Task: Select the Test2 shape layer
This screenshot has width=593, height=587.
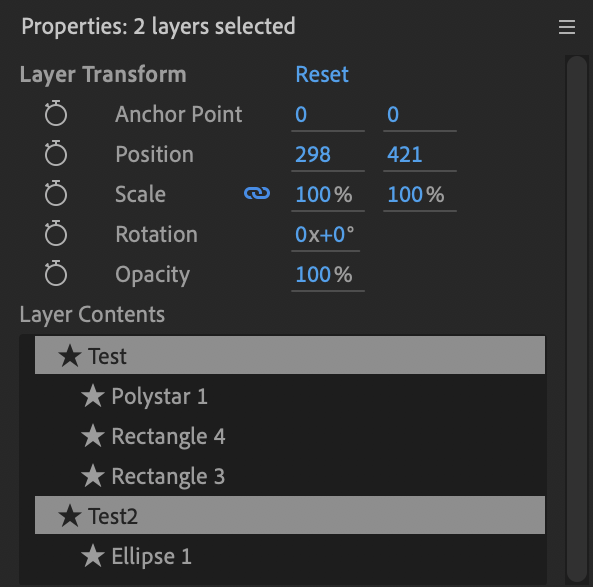Action: point(290,515)
